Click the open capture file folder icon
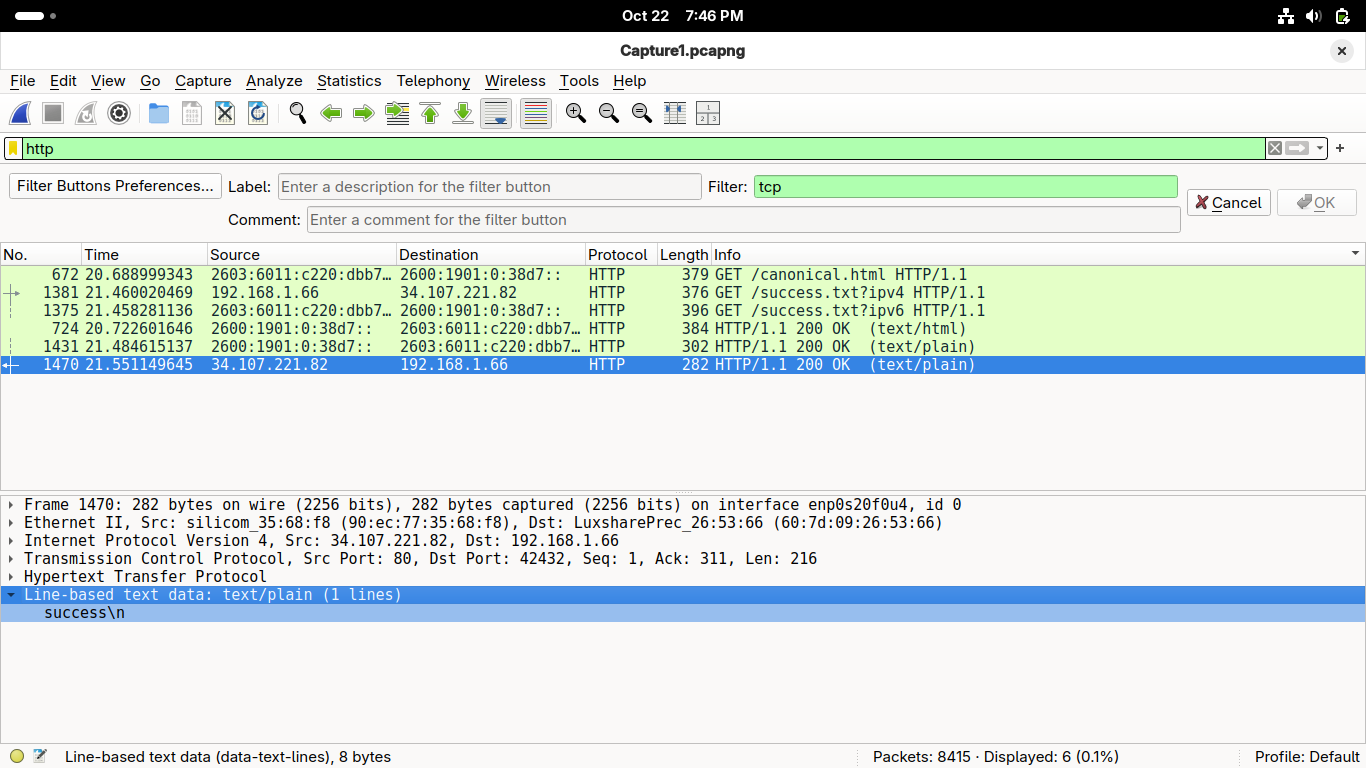The image size is (1366, 768). coord(159,114)
